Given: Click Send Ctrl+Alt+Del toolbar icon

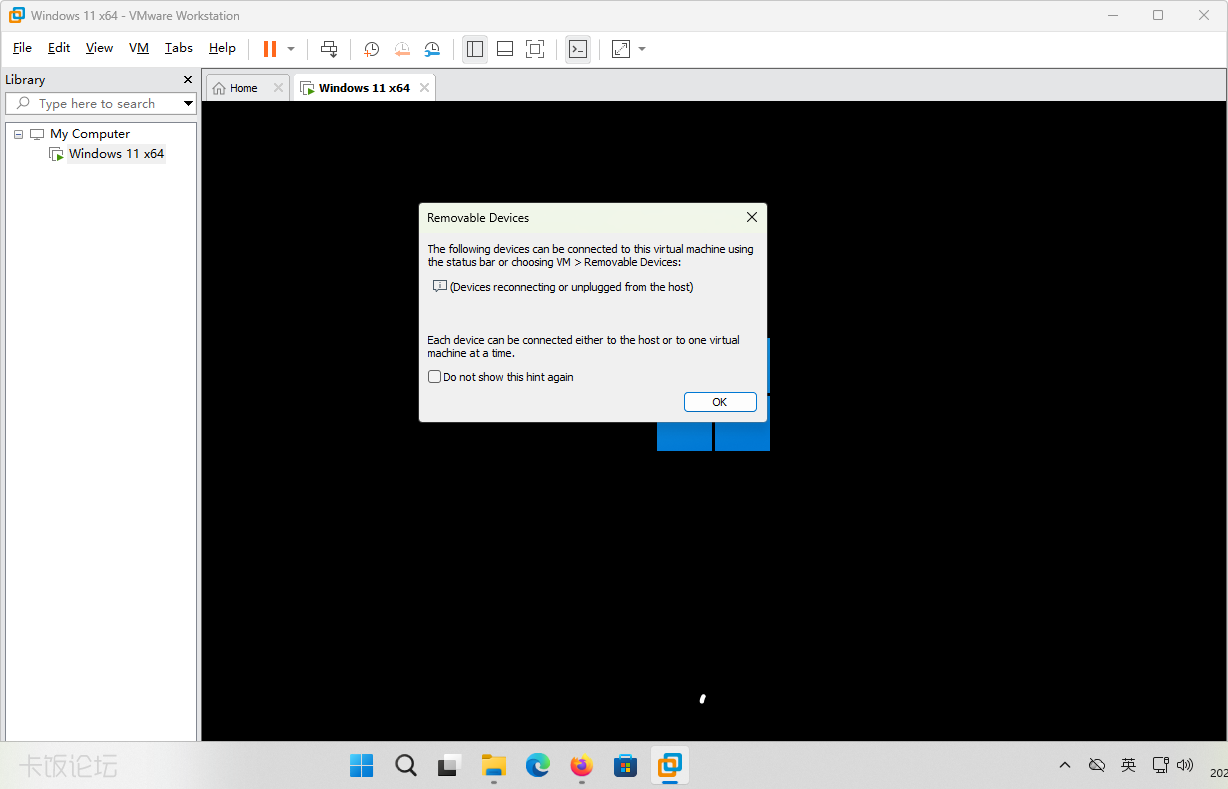Looking at the screenshot, I should [x=329, y=49].
